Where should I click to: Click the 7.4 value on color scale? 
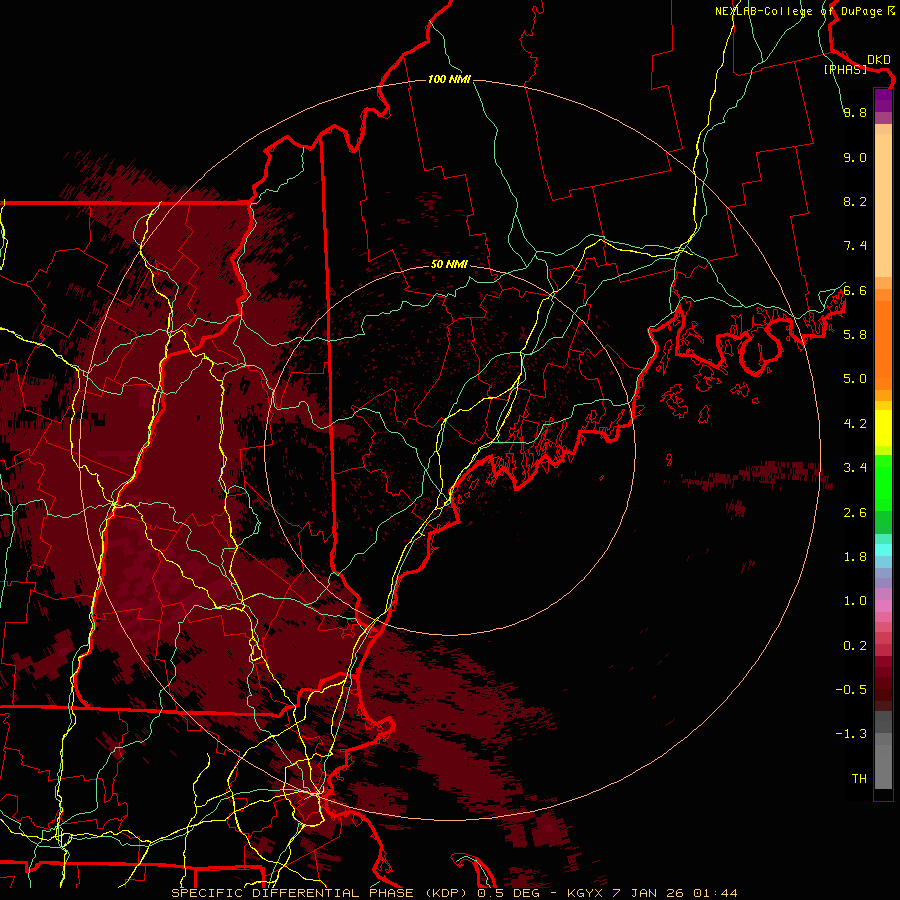coord(855,246)
